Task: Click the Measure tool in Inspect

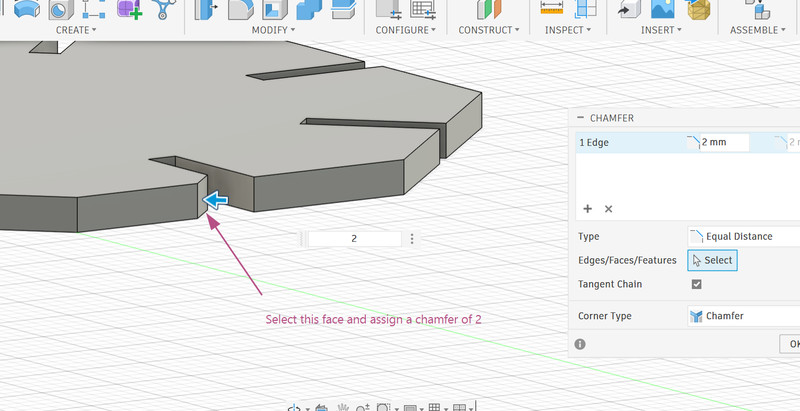Action: (x=552, y=9)
